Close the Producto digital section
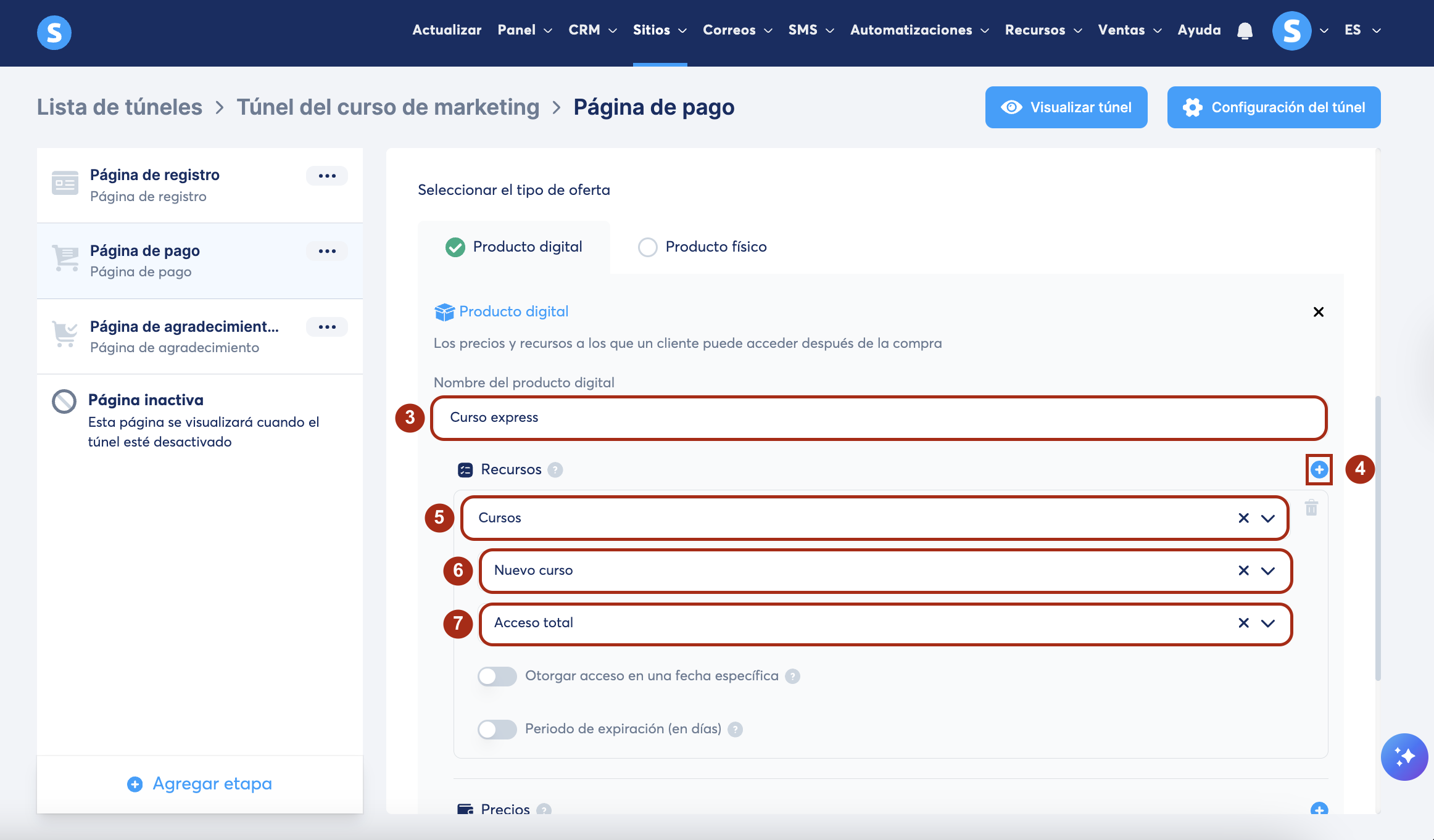This screenshot has width=1434, height=840. [x=1318, y=312]
